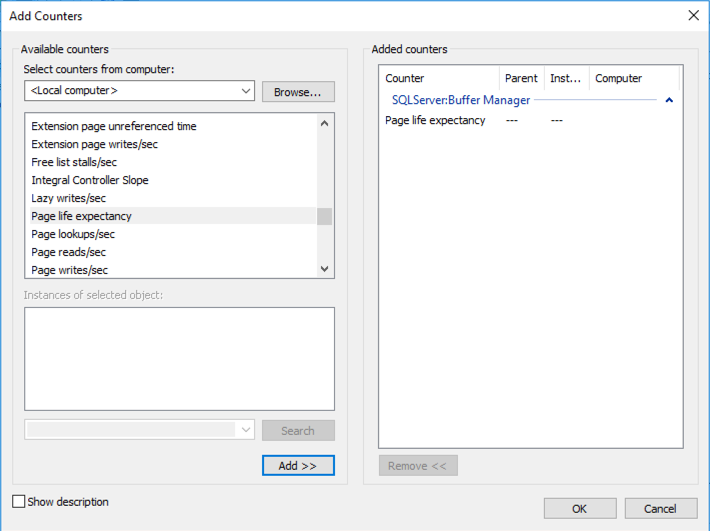
Task: Collapse the SQLServer:Buffer Manager group arrow
Action: [x=669, y=100]
